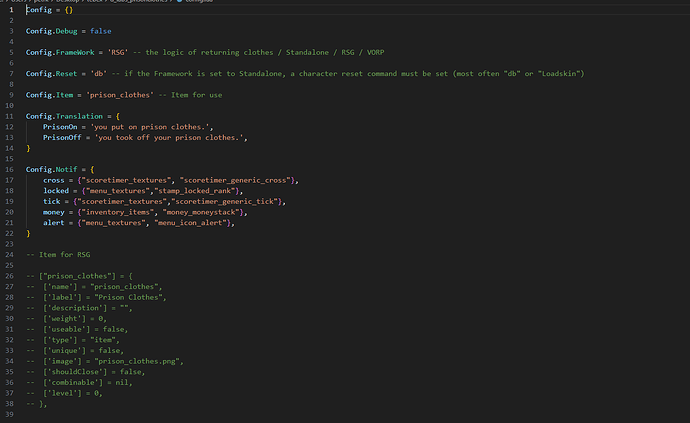
Task: Select the "money_moneystack" string
Action: pos(201,212)
